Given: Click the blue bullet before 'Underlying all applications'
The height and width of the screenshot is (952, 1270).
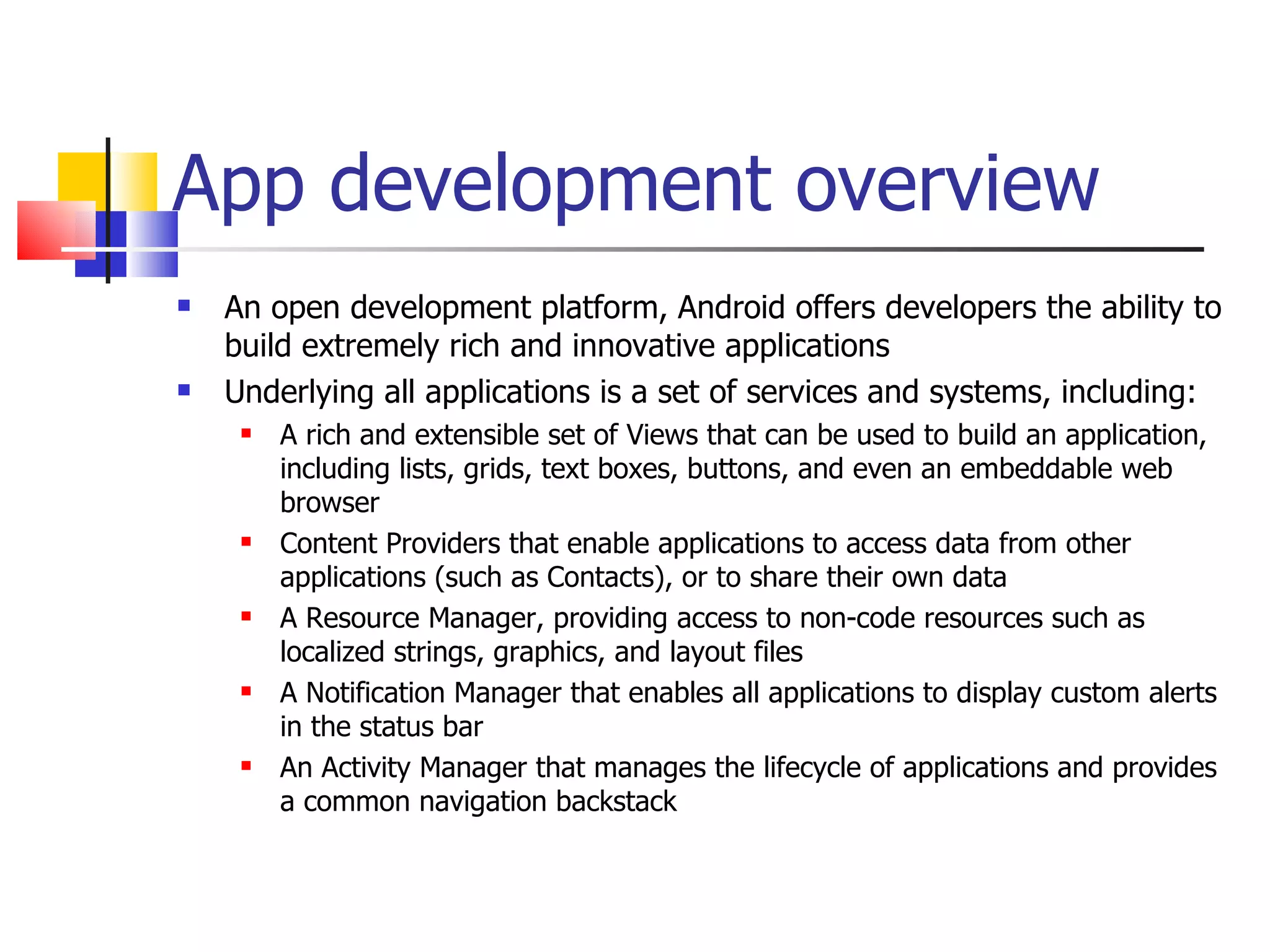Looking at the screenshot, I should point(184,390).
